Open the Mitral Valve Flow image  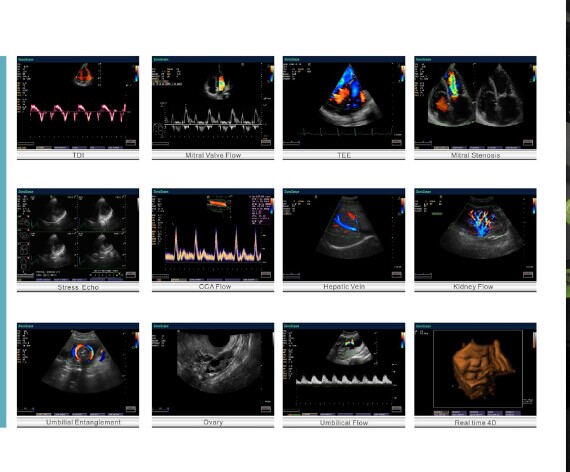coord(213,103)
